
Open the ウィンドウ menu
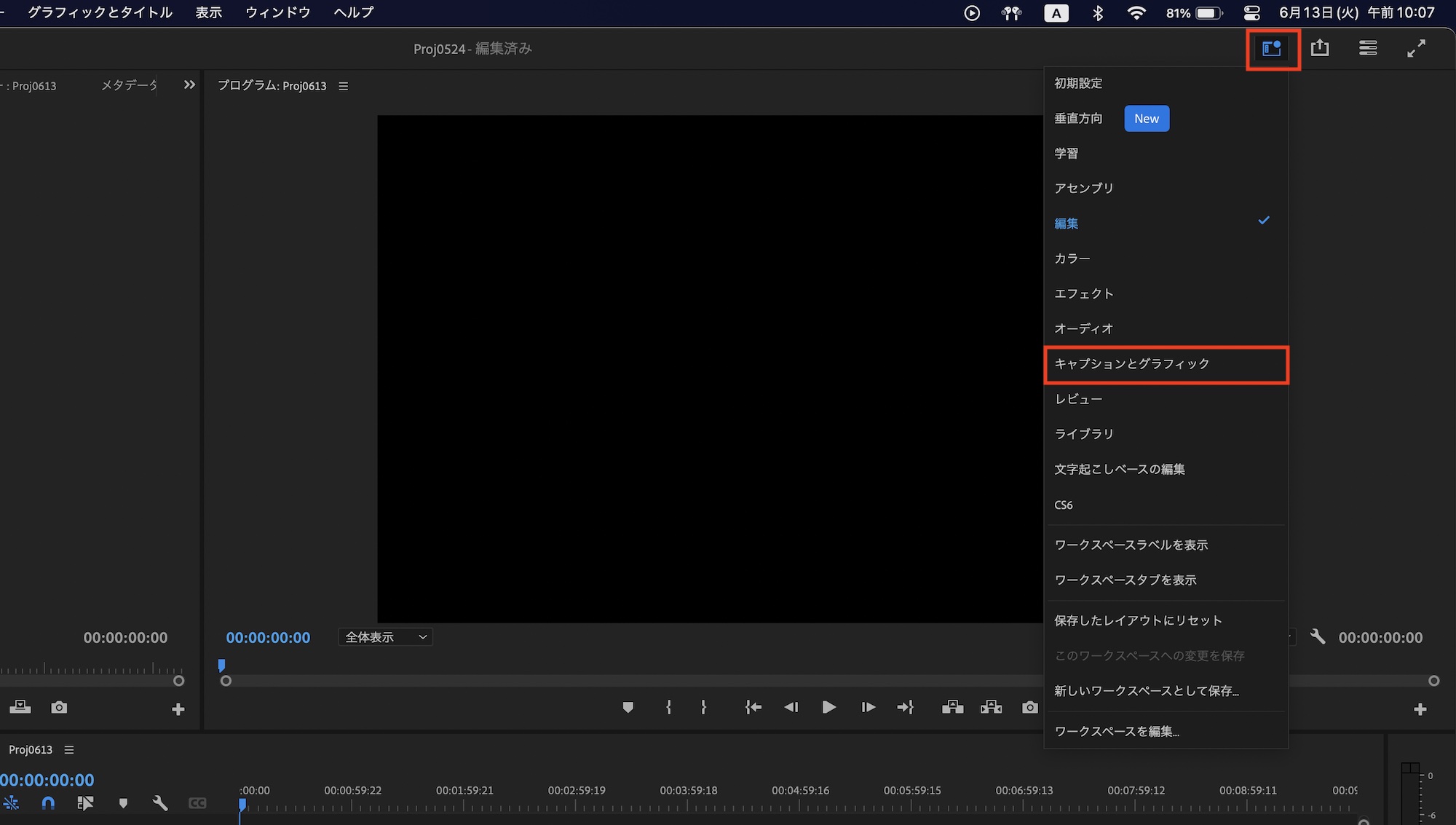(x=278, y=12)
